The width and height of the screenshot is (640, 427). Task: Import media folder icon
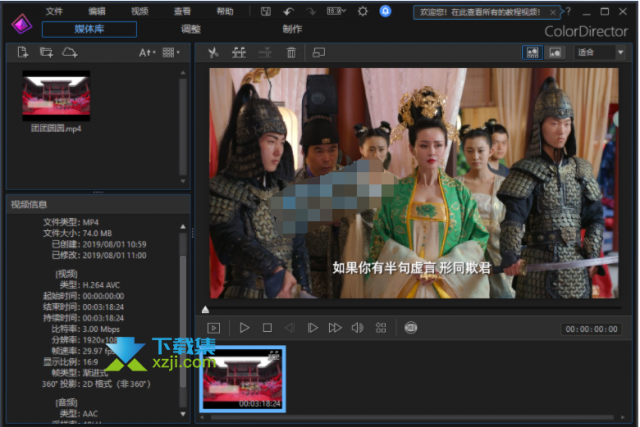point(46,52)
